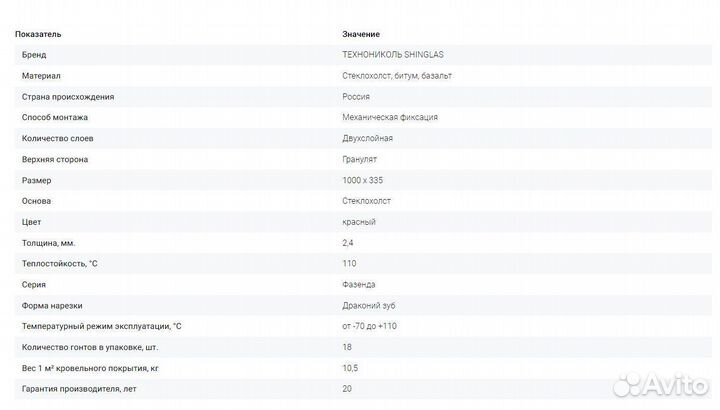Select the "Россия" value cell
The height and width of the screenshot is (410, 720).
coord(356,96)
